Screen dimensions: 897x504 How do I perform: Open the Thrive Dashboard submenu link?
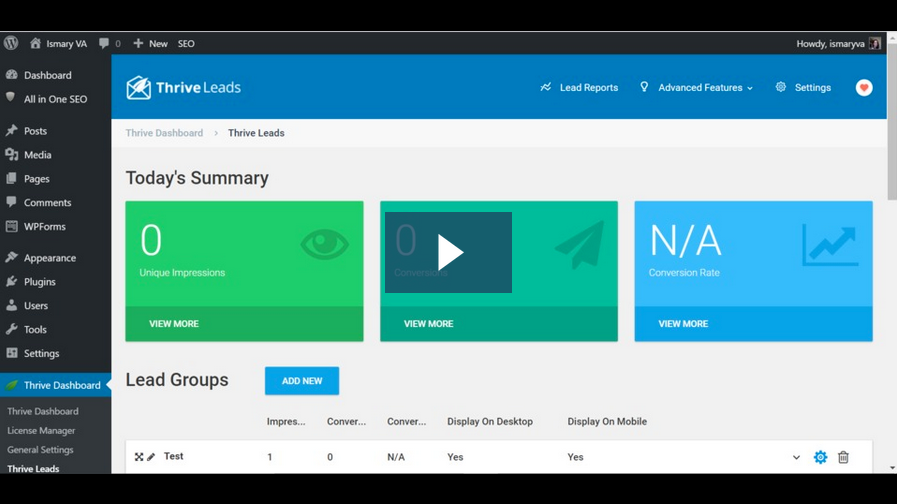[x=43, y=411]
